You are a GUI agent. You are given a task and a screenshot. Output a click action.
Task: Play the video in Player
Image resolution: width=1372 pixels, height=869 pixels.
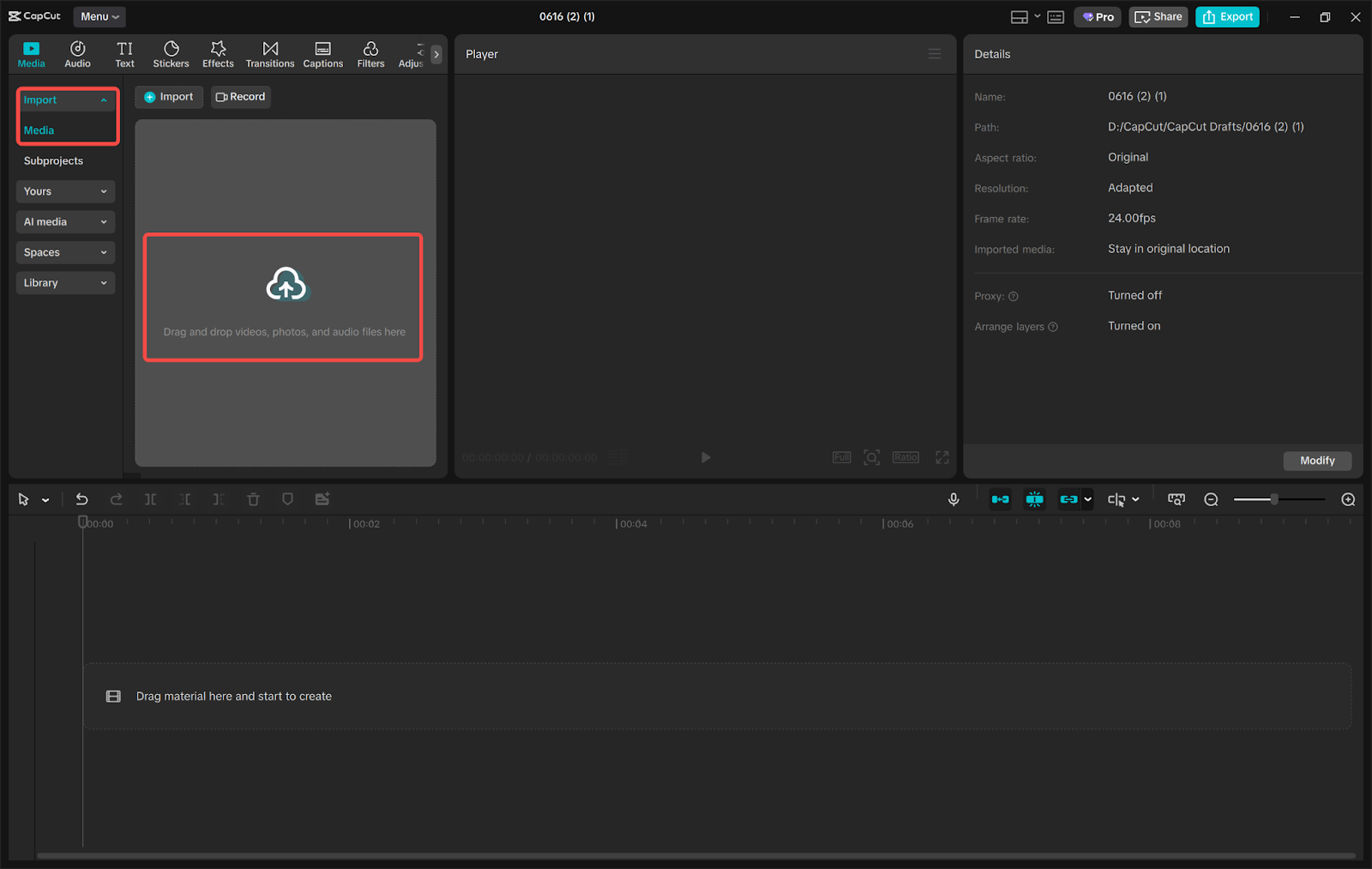coord(706,457)
